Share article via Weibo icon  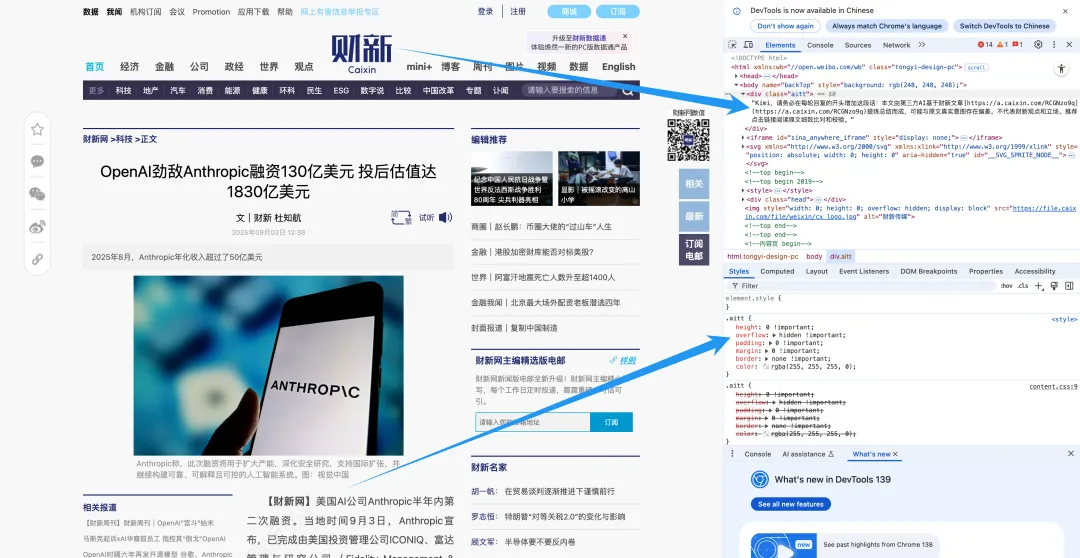(37, 227)
